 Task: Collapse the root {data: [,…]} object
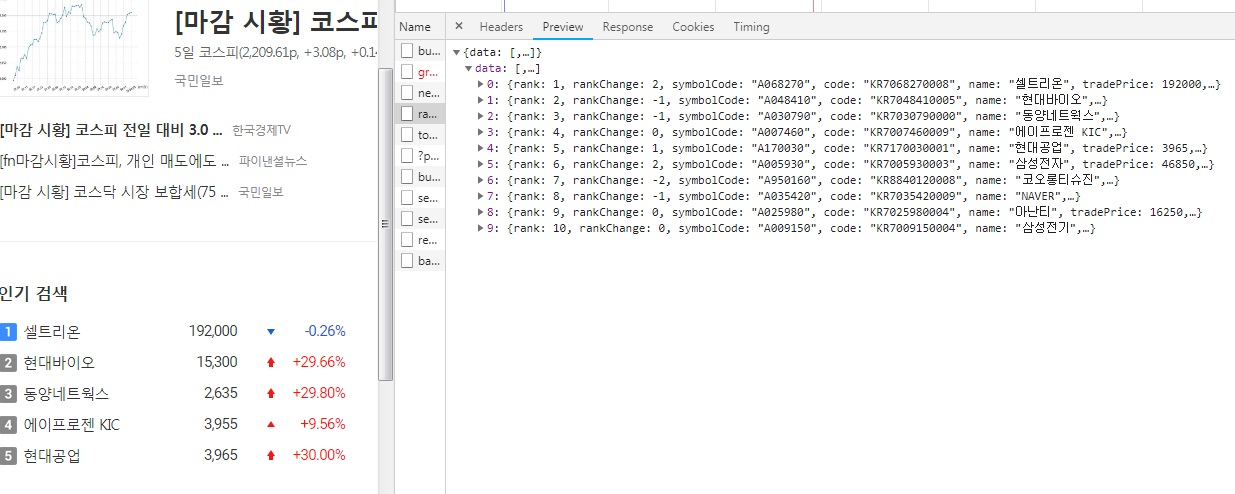(x=457, y=52)
